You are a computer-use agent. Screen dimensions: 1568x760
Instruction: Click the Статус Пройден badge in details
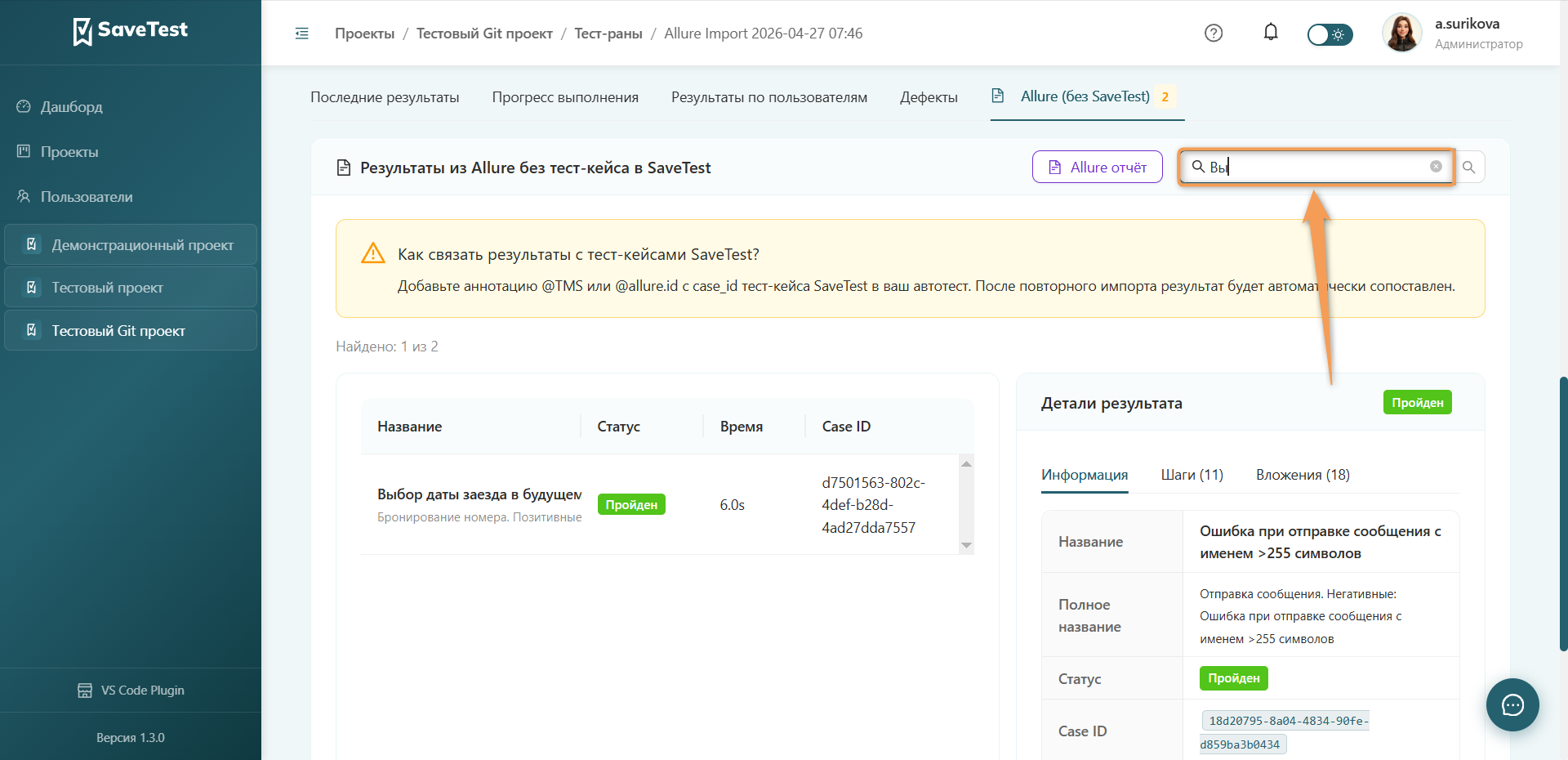point(1233,678)
